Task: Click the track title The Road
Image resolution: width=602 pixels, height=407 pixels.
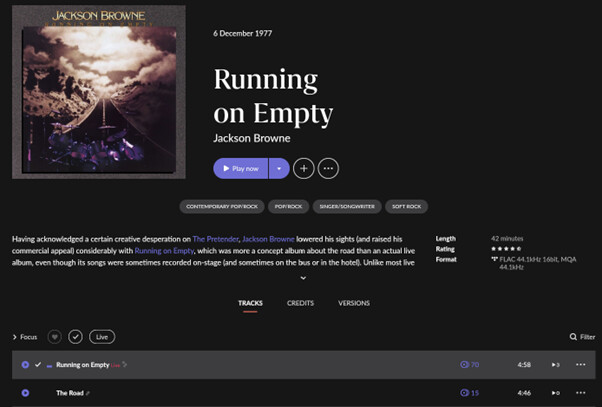Action: pos(70,393)
